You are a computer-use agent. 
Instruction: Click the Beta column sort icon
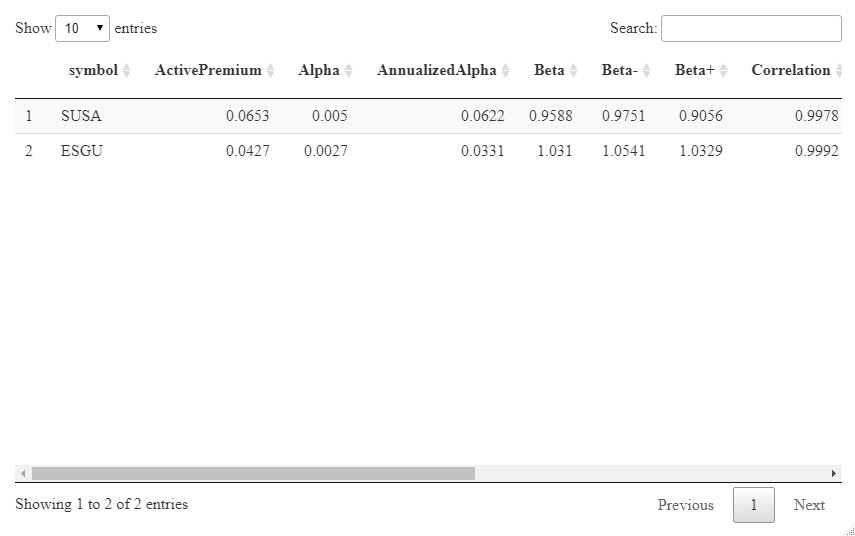click(x=573, y=70)
